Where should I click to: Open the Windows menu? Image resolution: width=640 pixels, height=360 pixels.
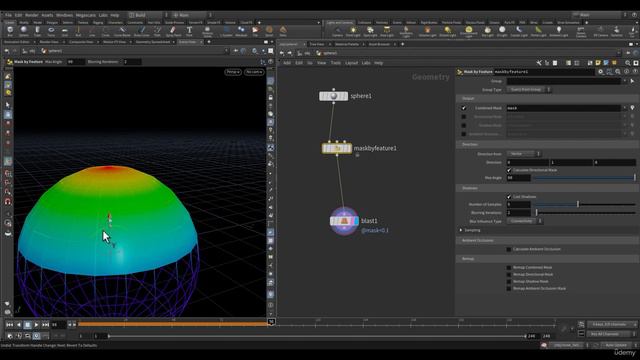64,15
